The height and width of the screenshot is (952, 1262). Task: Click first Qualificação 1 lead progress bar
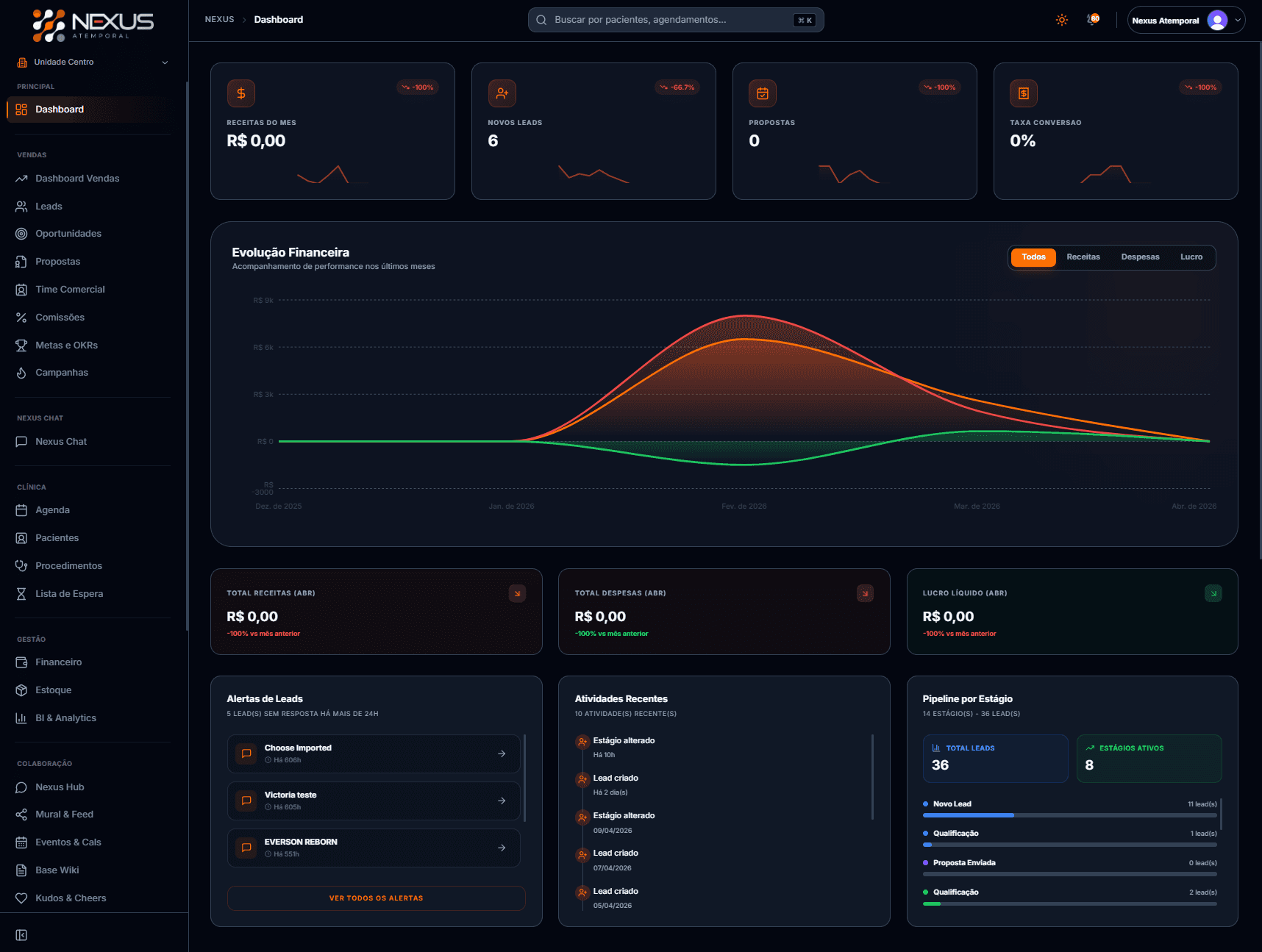(x=1069, y=845)
